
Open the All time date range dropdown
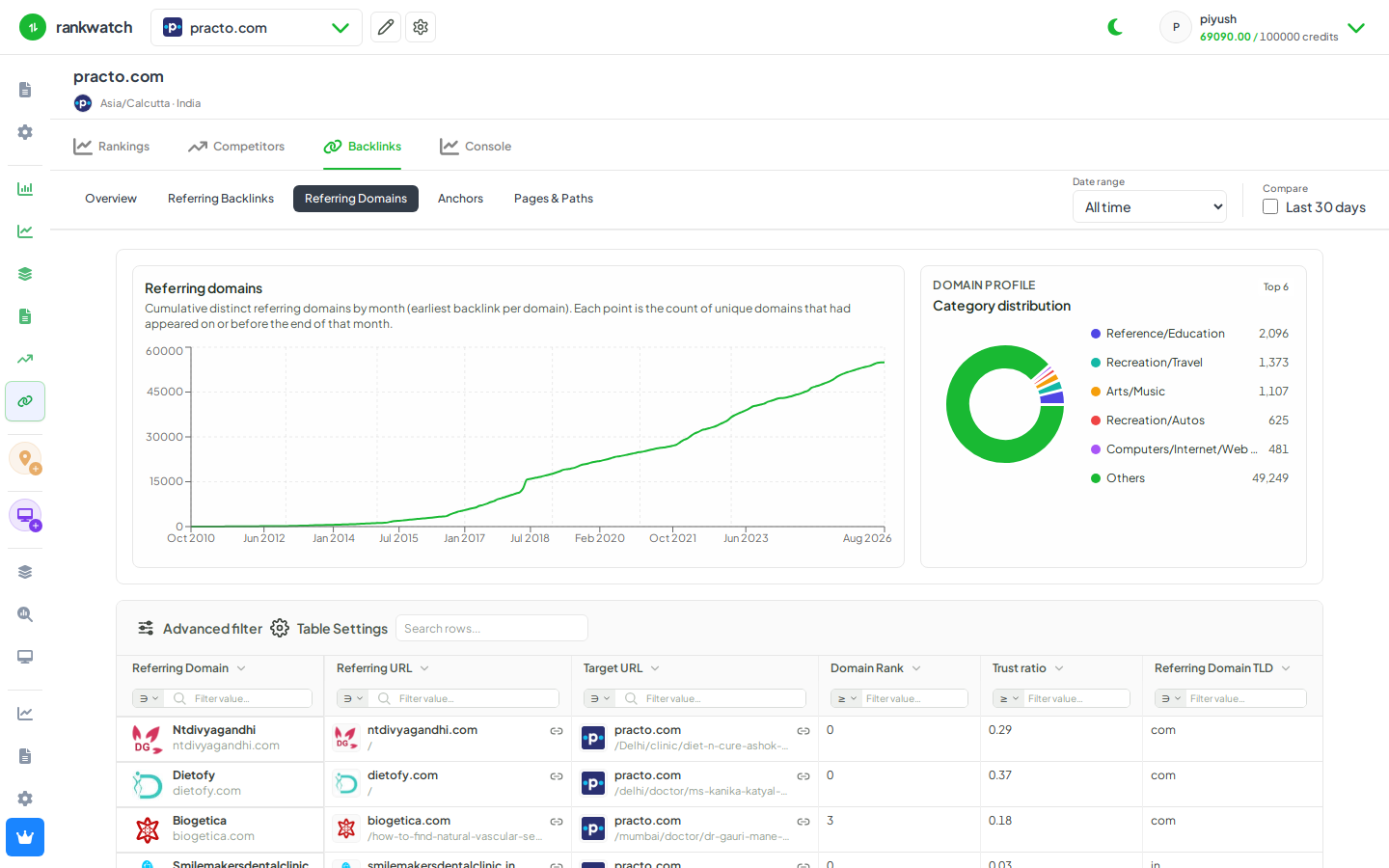(1150, 206)
